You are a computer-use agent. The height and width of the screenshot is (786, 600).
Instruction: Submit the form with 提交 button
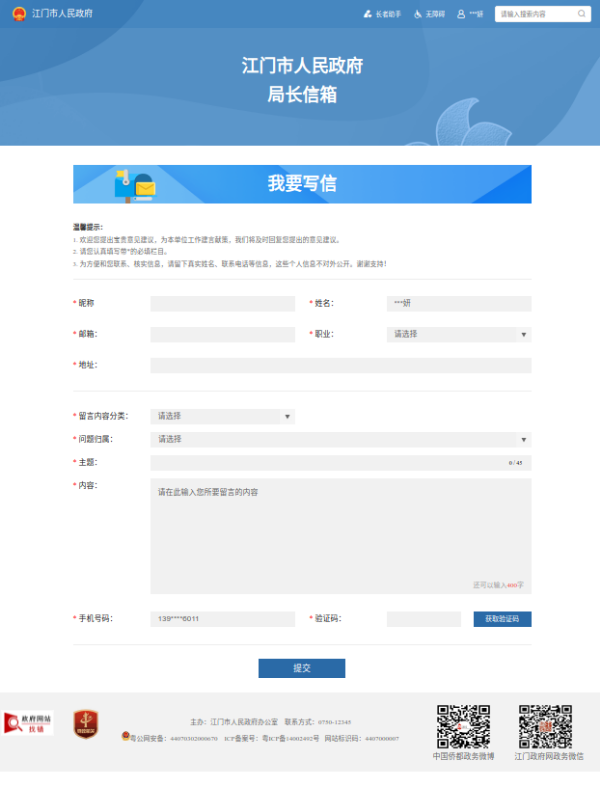301,668
